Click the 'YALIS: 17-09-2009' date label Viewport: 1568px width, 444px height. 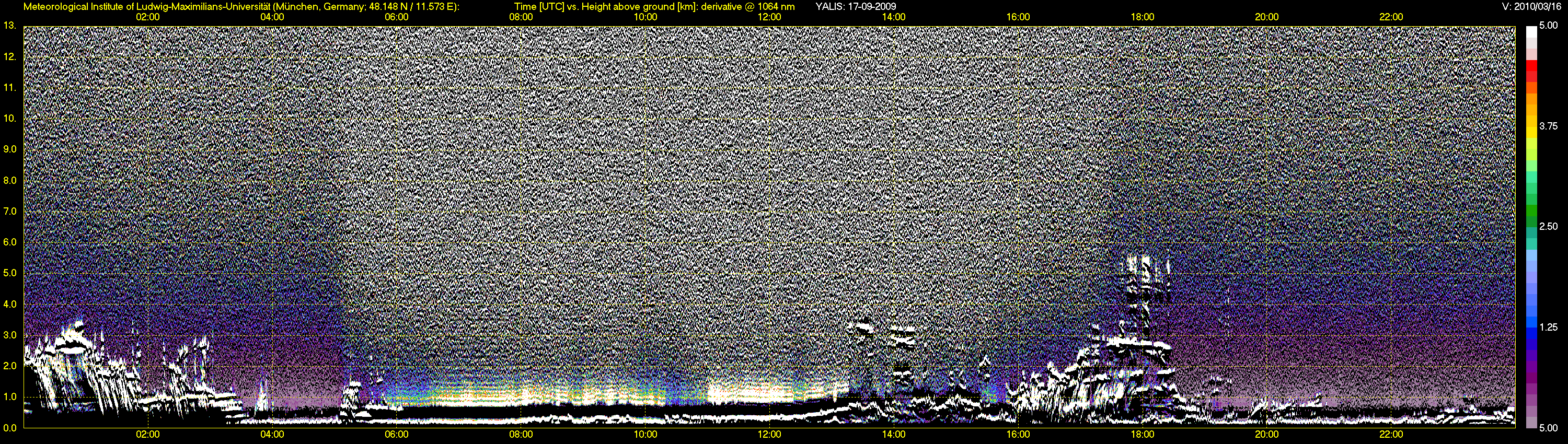[855, 7]
